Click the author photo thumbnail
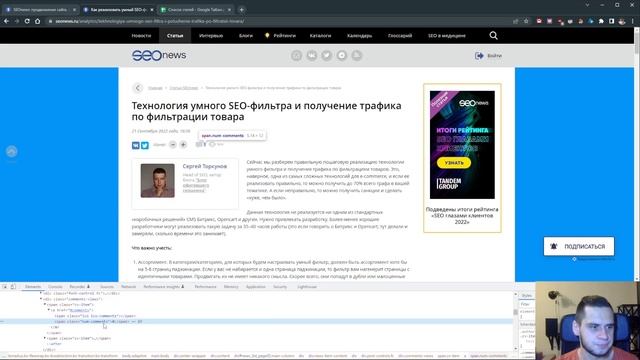Viewport: 640px width, 360px height. [158, 180]
